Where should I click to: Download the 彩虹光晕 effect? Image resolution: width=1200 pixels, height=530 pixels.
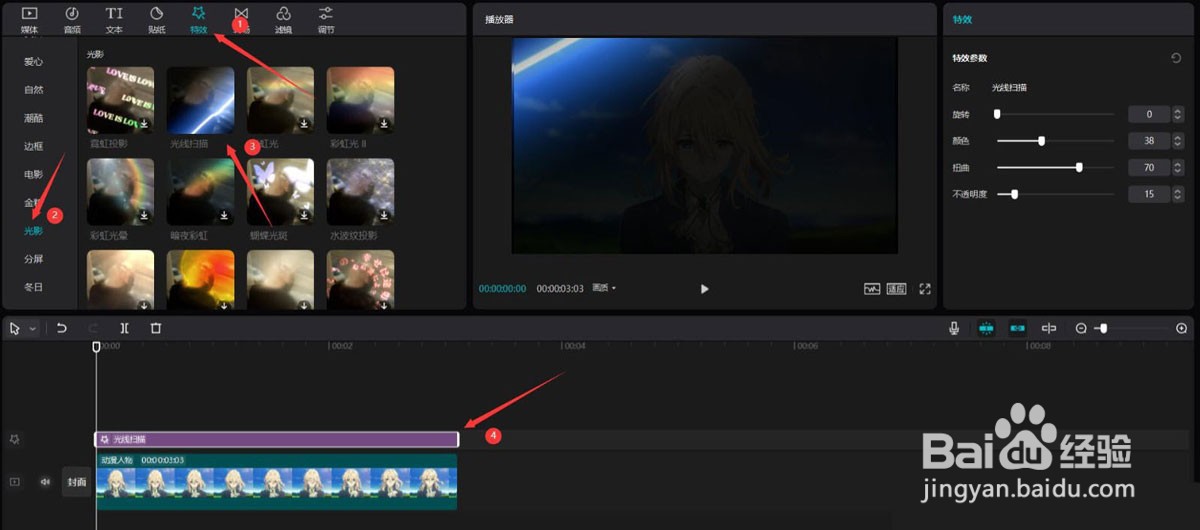pyautogui.click(x=144, y=215)
